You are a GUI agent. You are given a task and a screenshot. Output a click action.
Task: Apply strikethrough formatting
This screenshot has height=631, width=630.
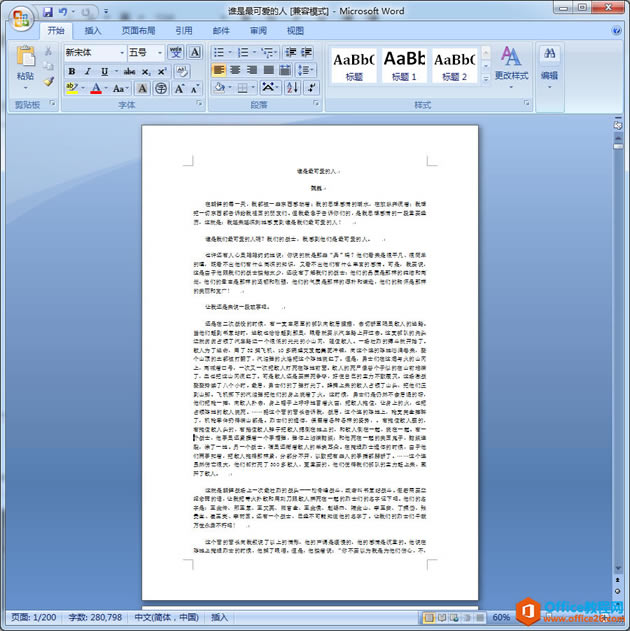coord(129,72)
